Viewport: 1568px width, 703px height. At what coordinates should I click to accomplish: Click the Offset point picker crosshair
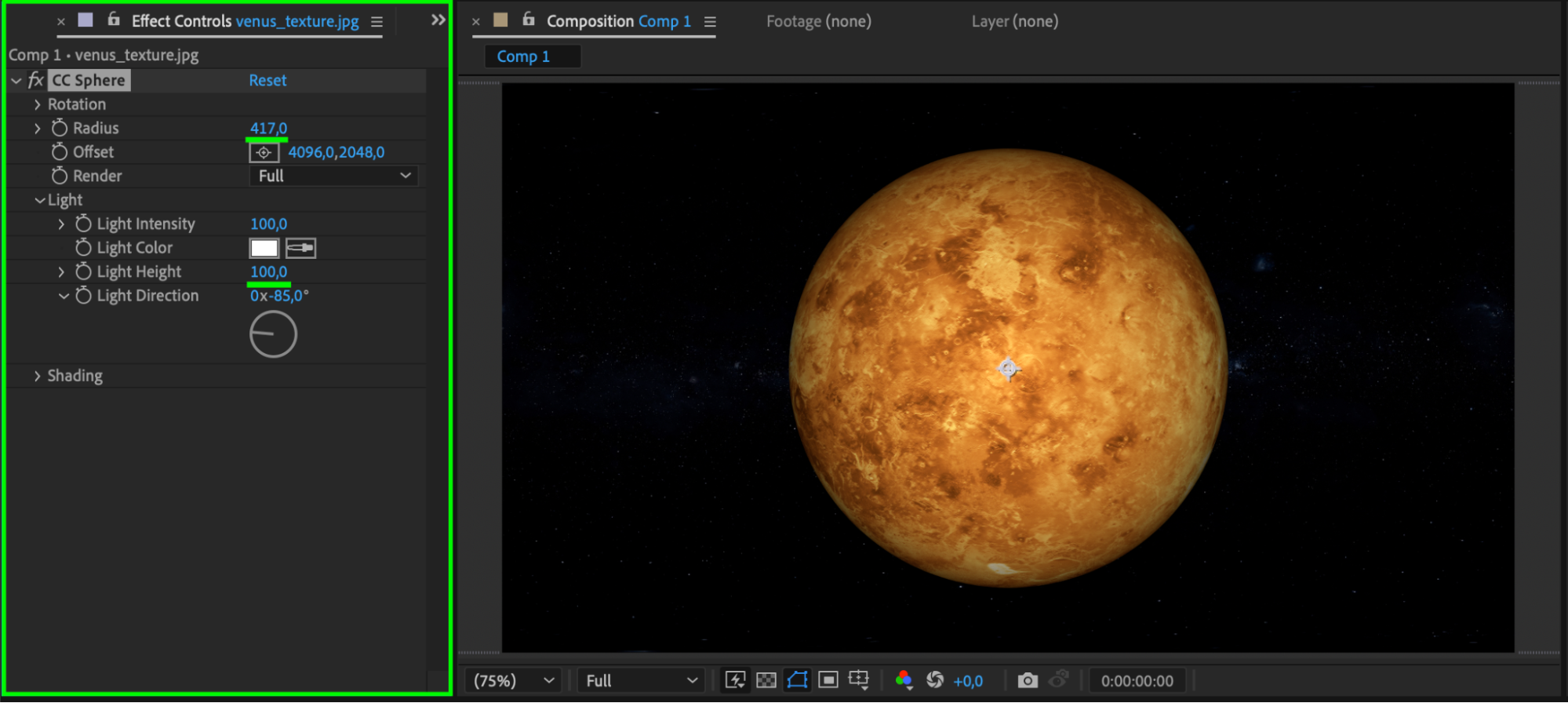pos(264,152)
